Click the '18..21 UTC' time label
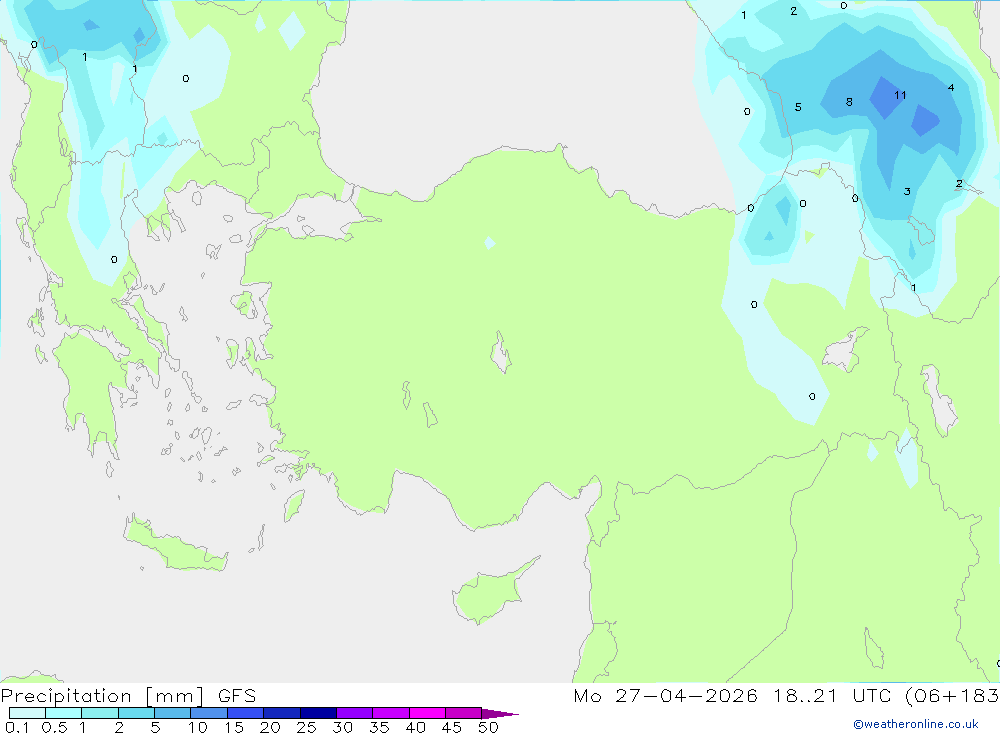1000x733 pixels. pos(832,695)
